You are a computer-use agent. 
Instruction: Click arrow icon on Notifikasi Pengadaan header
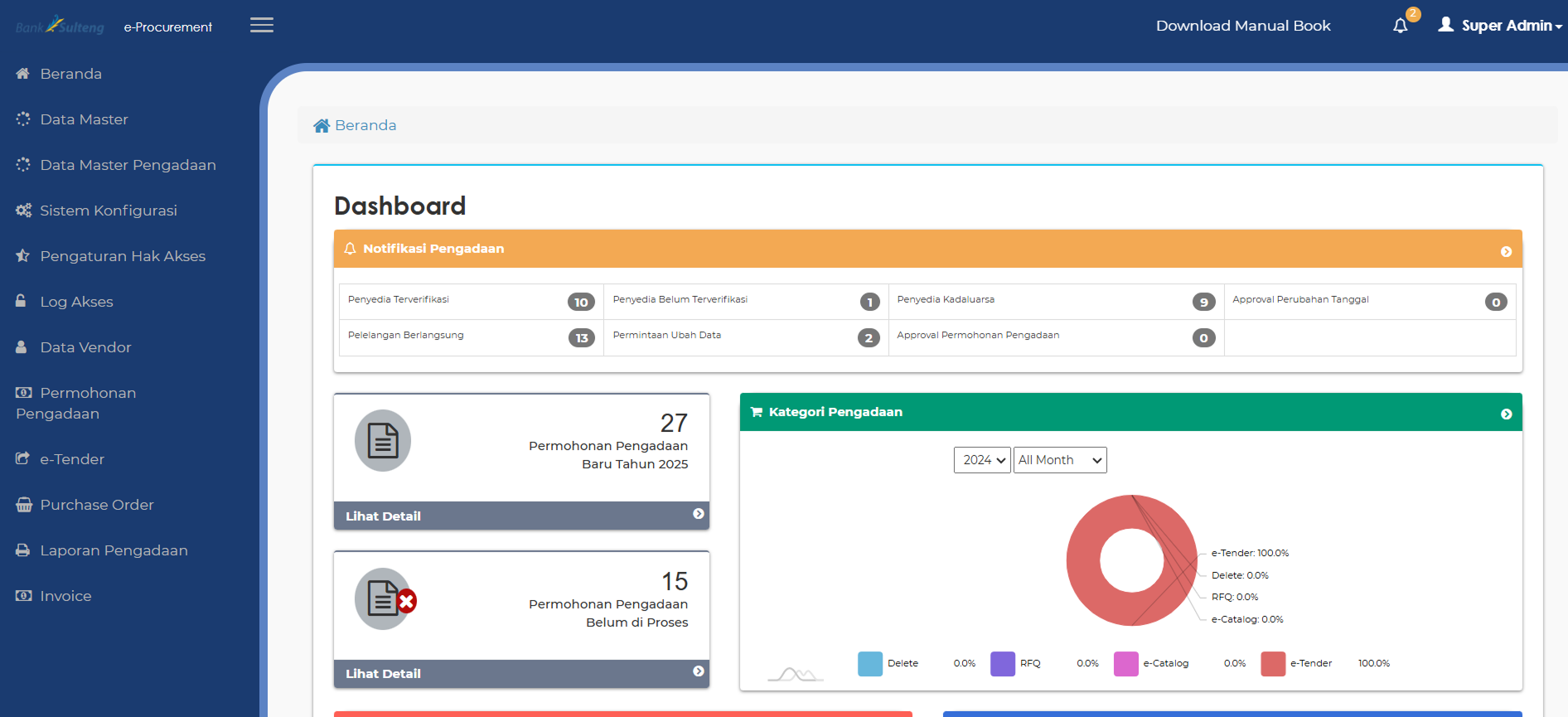coord(1506,252)
